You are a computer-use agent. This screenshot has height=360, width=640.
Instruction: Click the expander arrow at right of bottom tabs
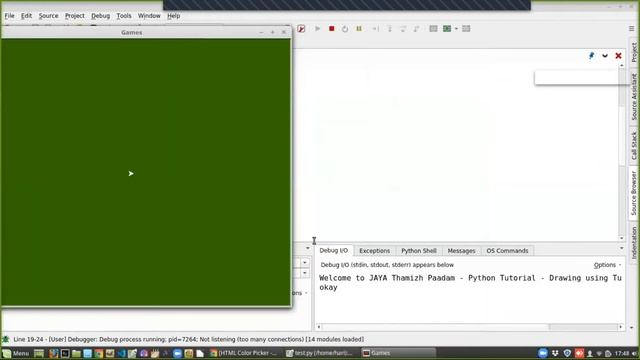pyautogui.click(x=622, y=248)
